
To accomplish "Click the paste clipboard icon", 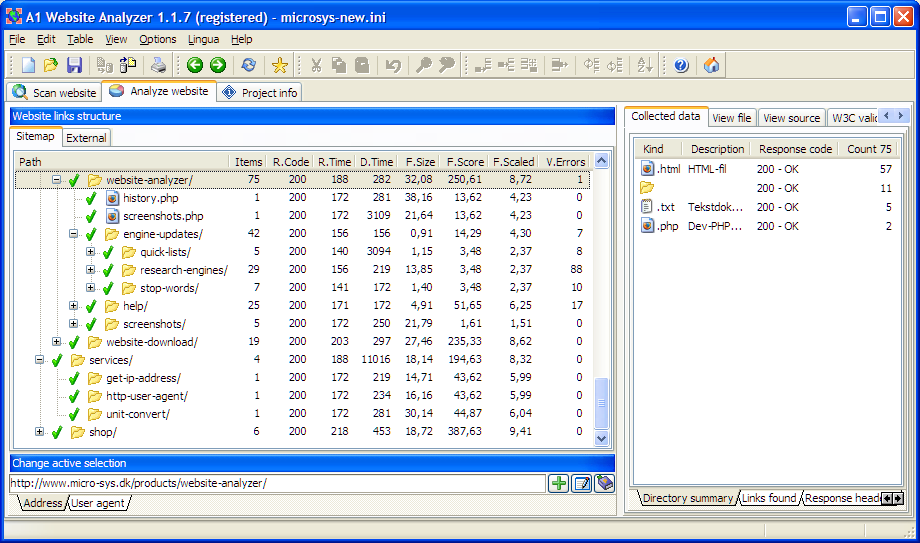I will 362,65.
